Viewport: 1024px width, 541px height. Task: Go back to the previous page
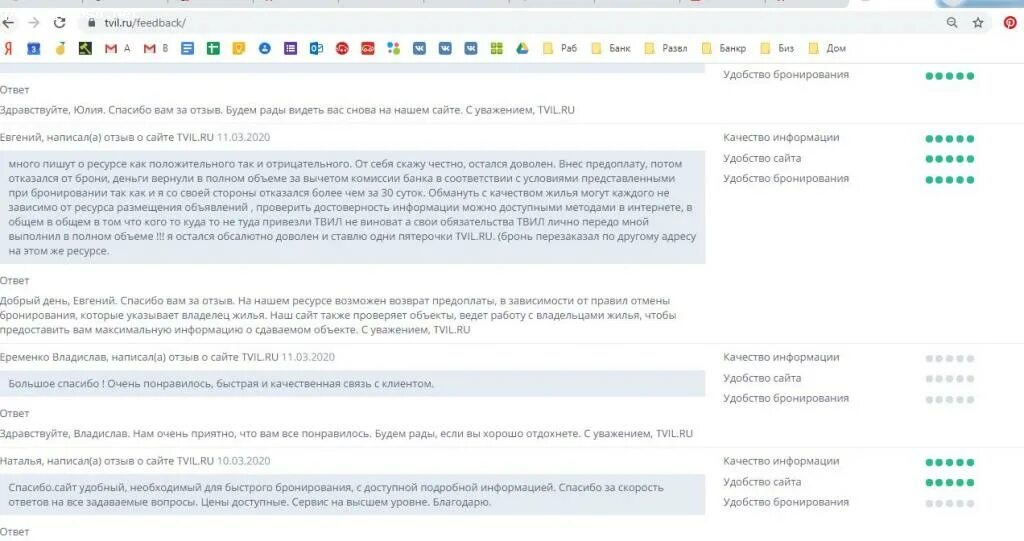8,23
